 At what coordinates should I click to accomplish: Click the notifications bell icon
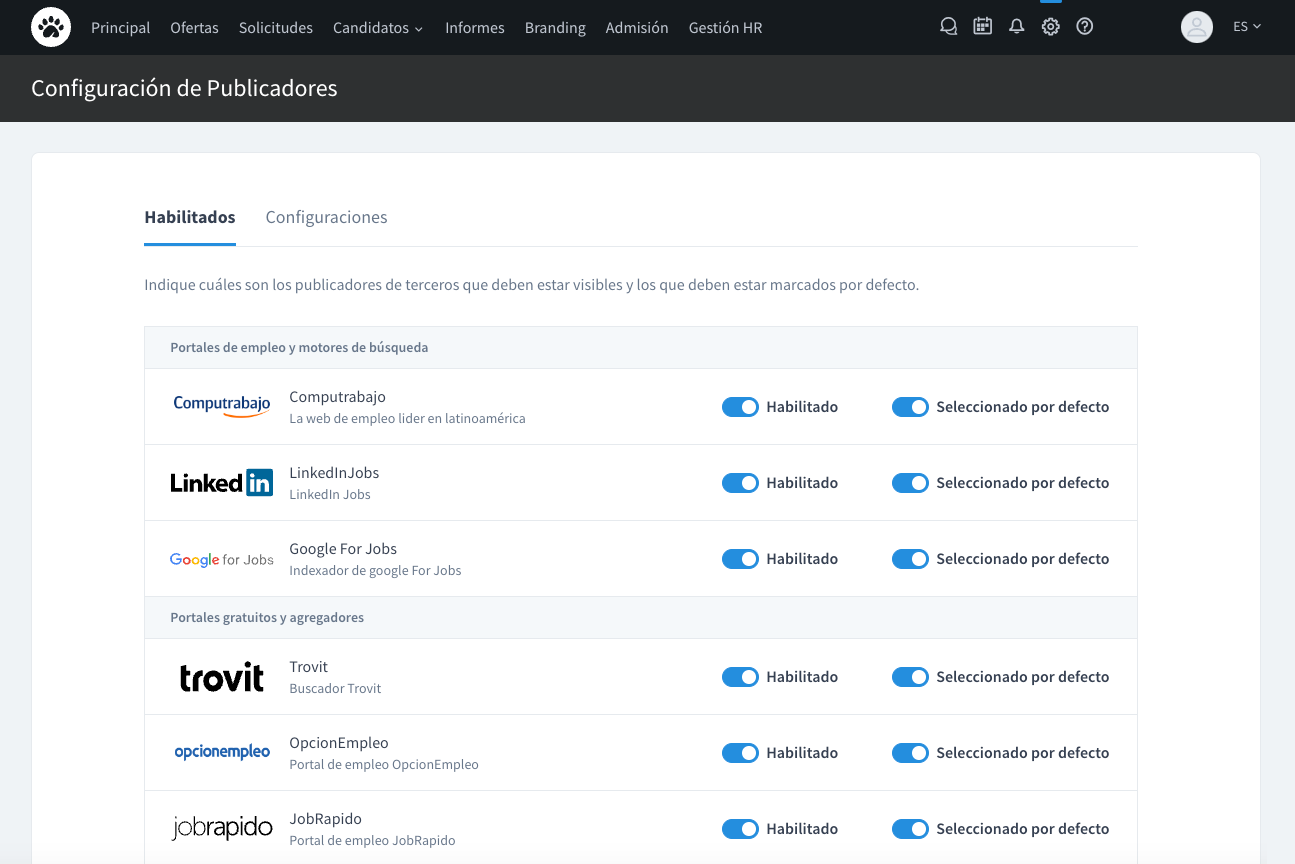pyautogui.click(x=1016, y=27)
